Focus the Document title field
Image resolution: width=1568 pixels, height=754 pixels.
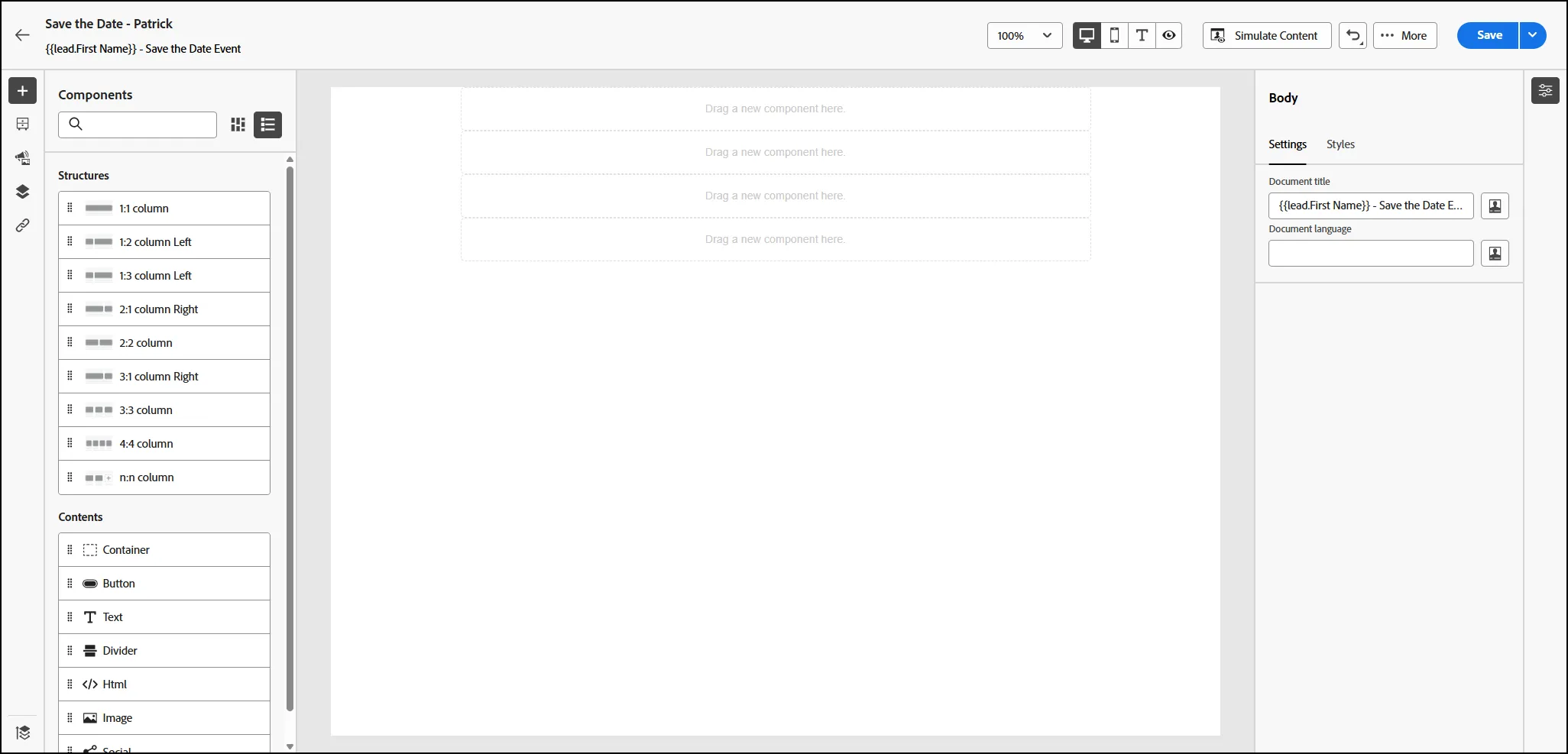[x=1371, y=206]
